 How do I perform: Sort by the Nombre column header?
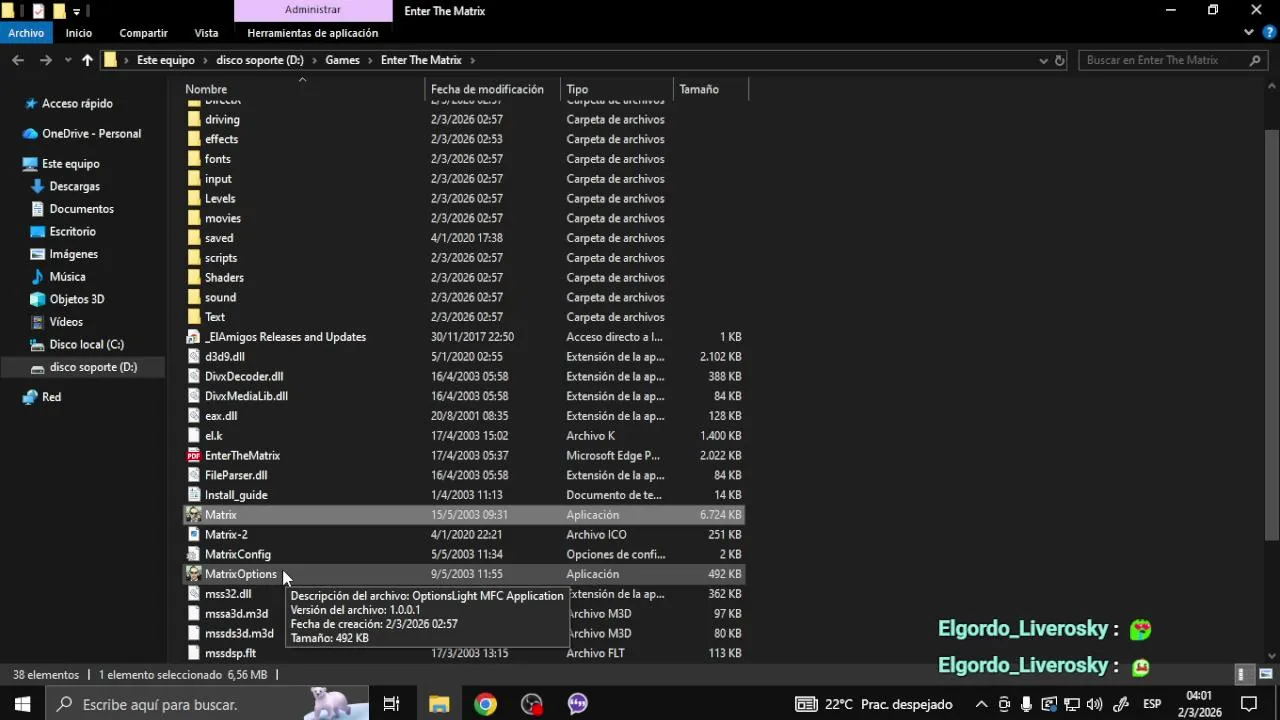point(302,89)
